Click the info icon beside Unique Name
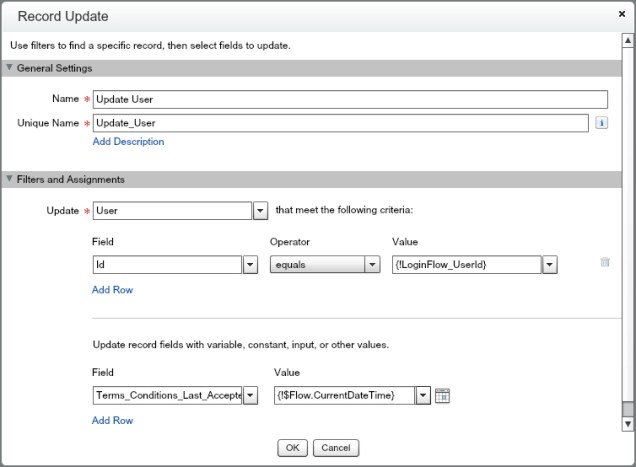 (x=602, y=123)
